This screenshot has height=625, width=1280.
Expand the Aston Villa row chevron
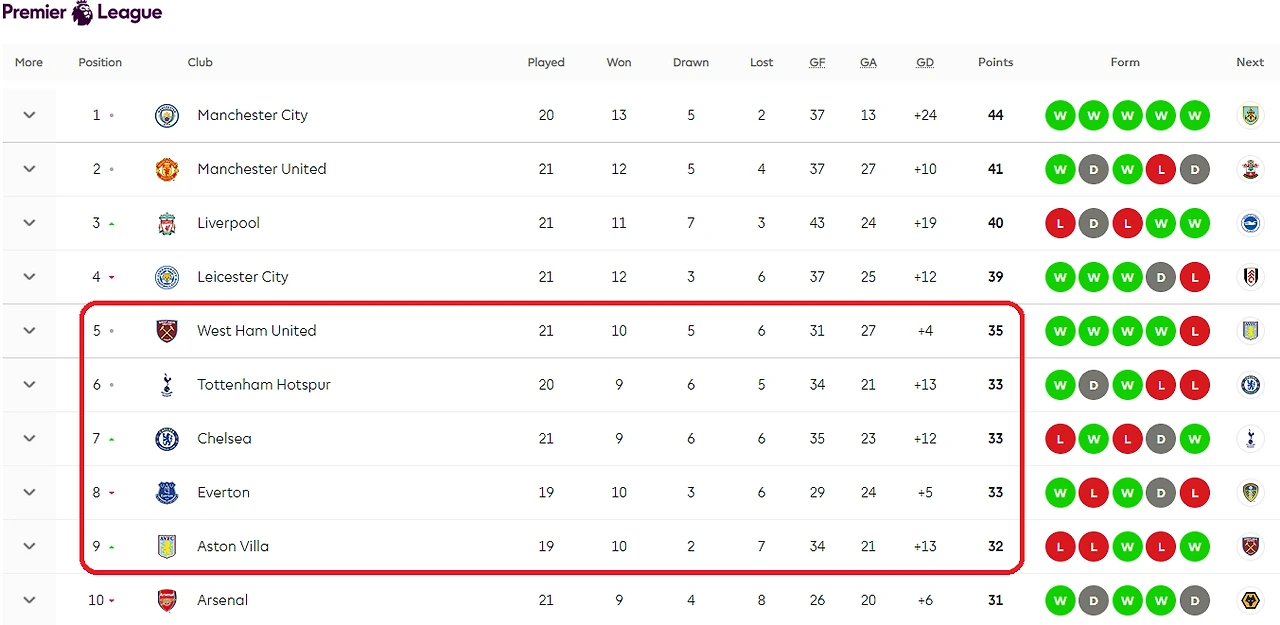[29, 546]
